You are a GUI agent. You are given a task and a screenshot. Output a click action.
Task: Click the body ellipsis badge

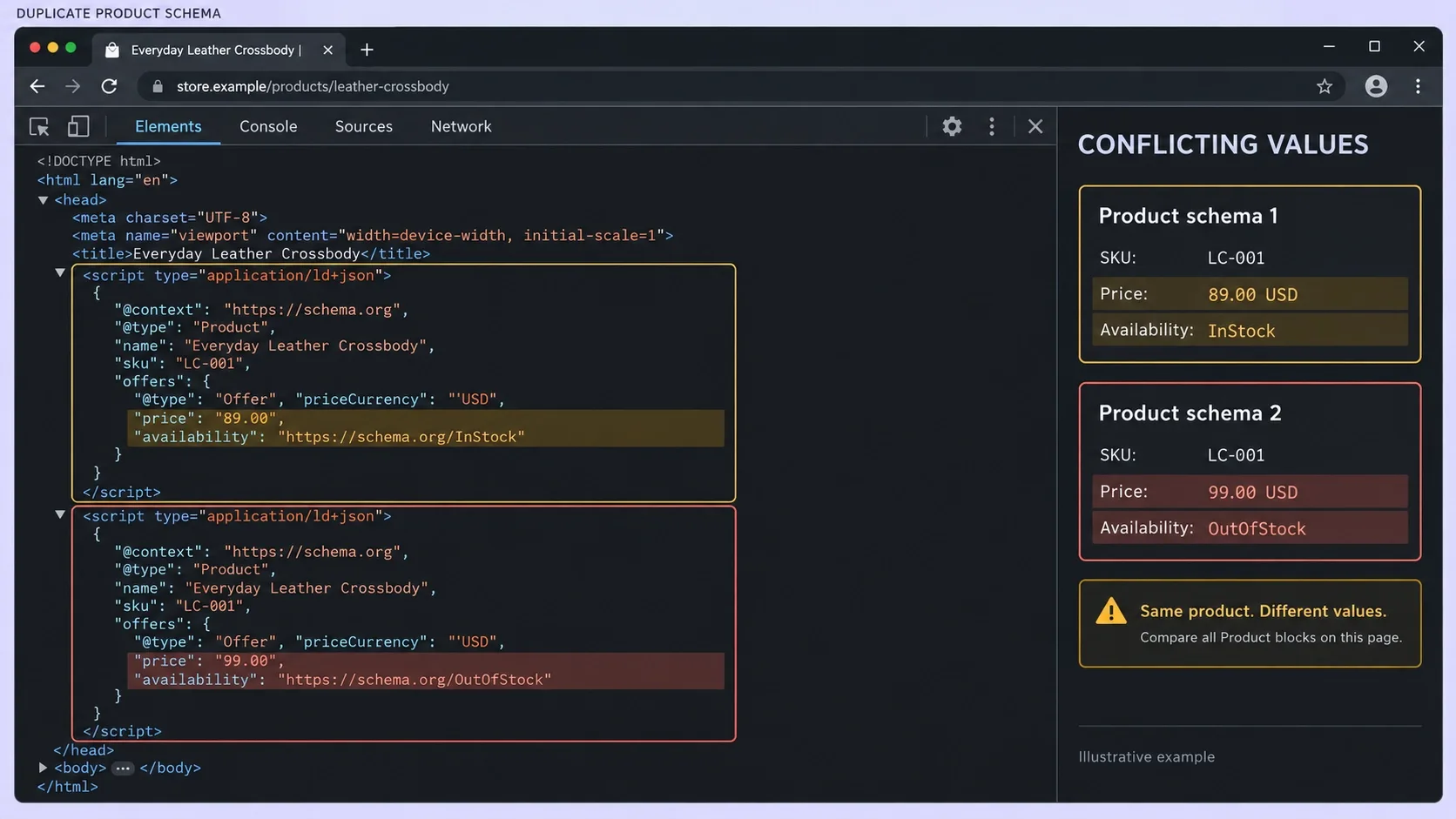(123, 769)
